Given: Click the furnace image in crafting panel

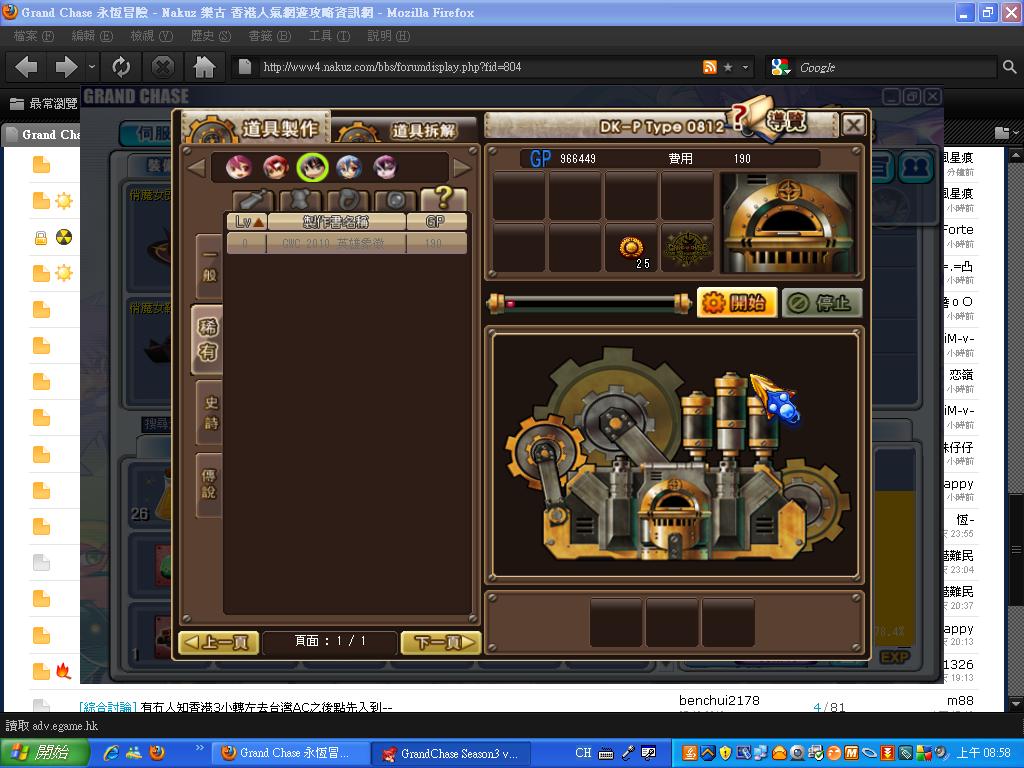Looking at the screenshot, I should pos(788,222).
